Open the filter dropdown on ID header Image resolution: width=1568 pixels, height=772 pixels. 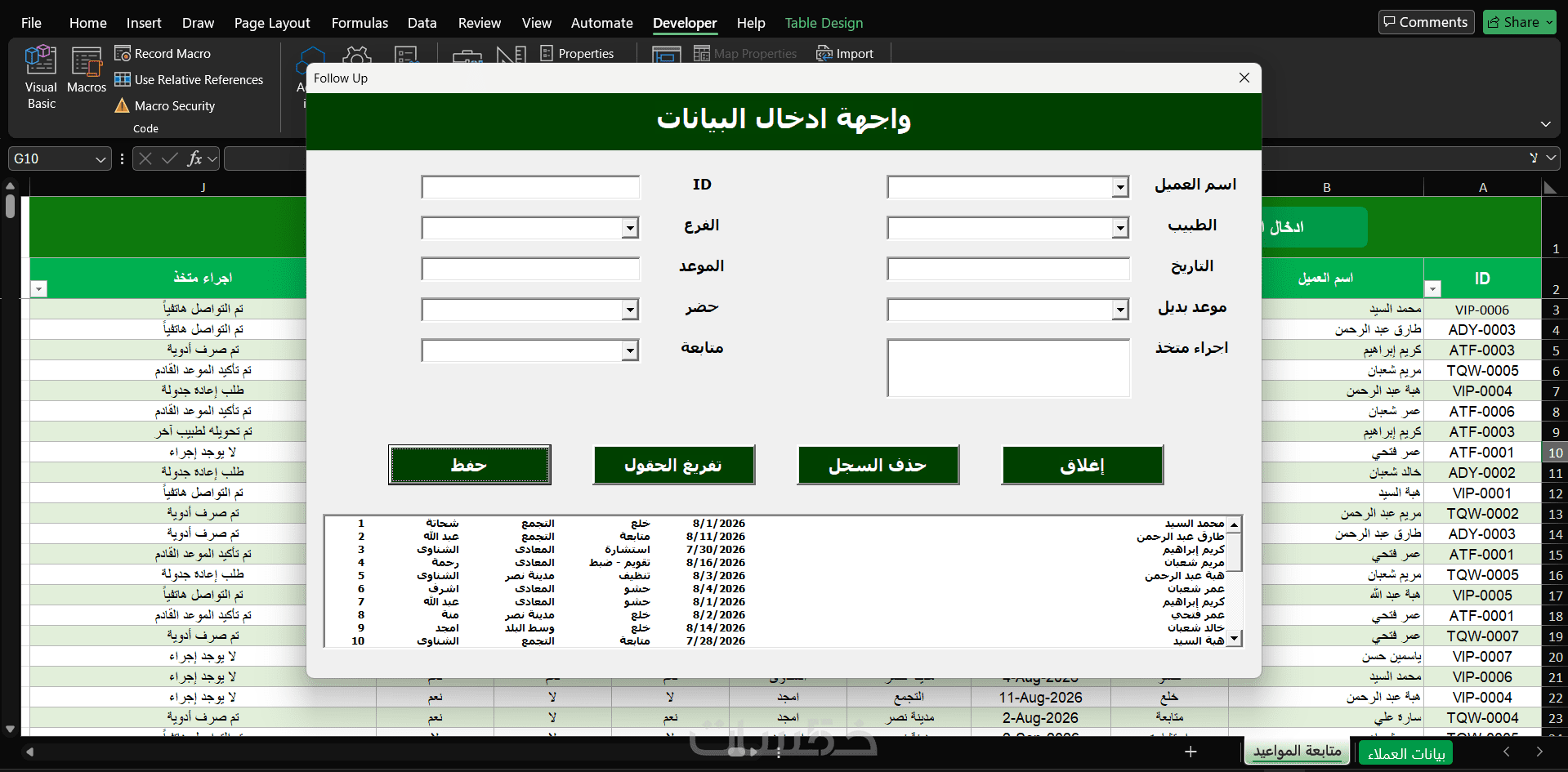pos(1432,289)
